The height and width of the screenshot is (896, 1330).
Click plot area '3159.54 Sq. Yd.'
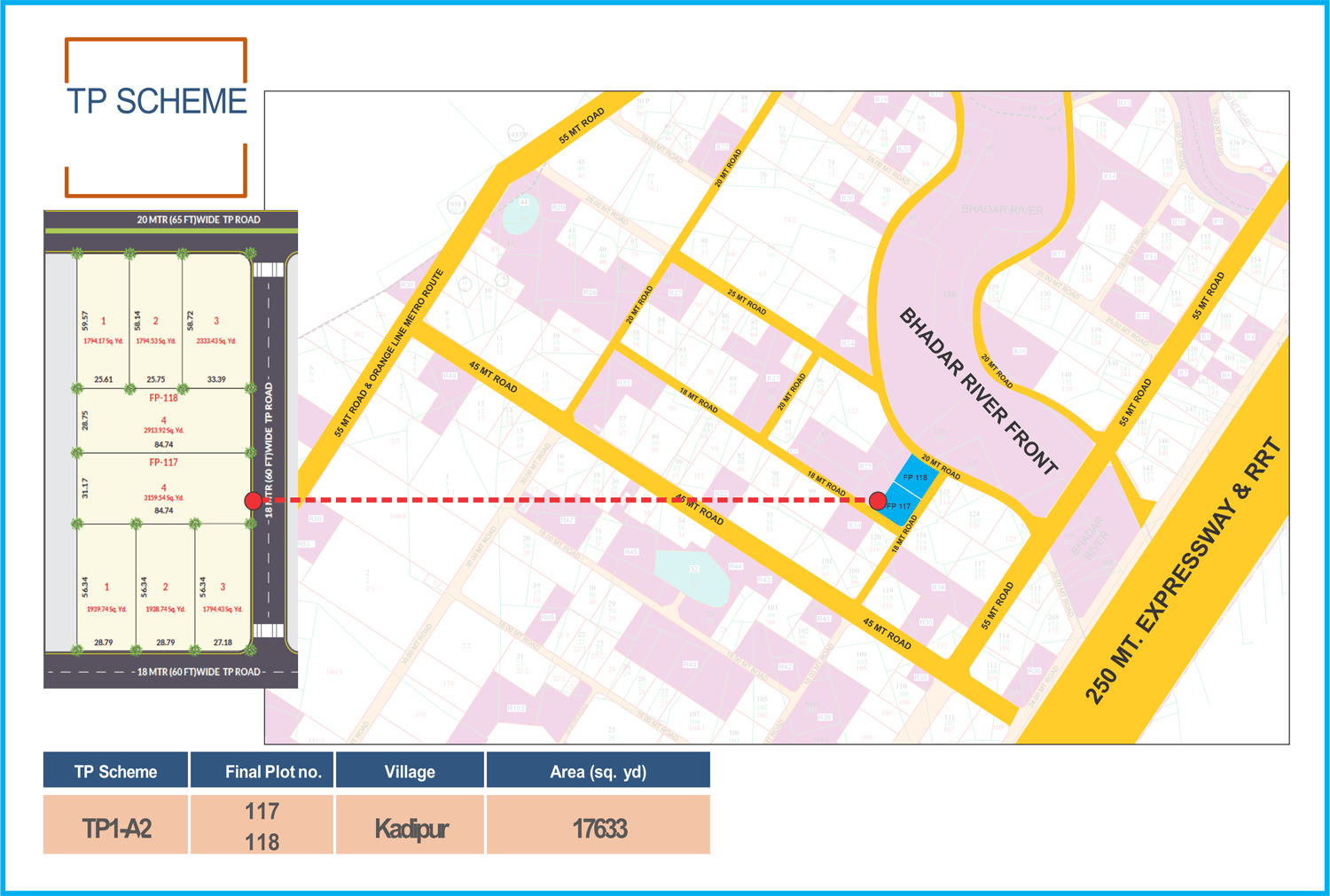[x=164, y=498]
